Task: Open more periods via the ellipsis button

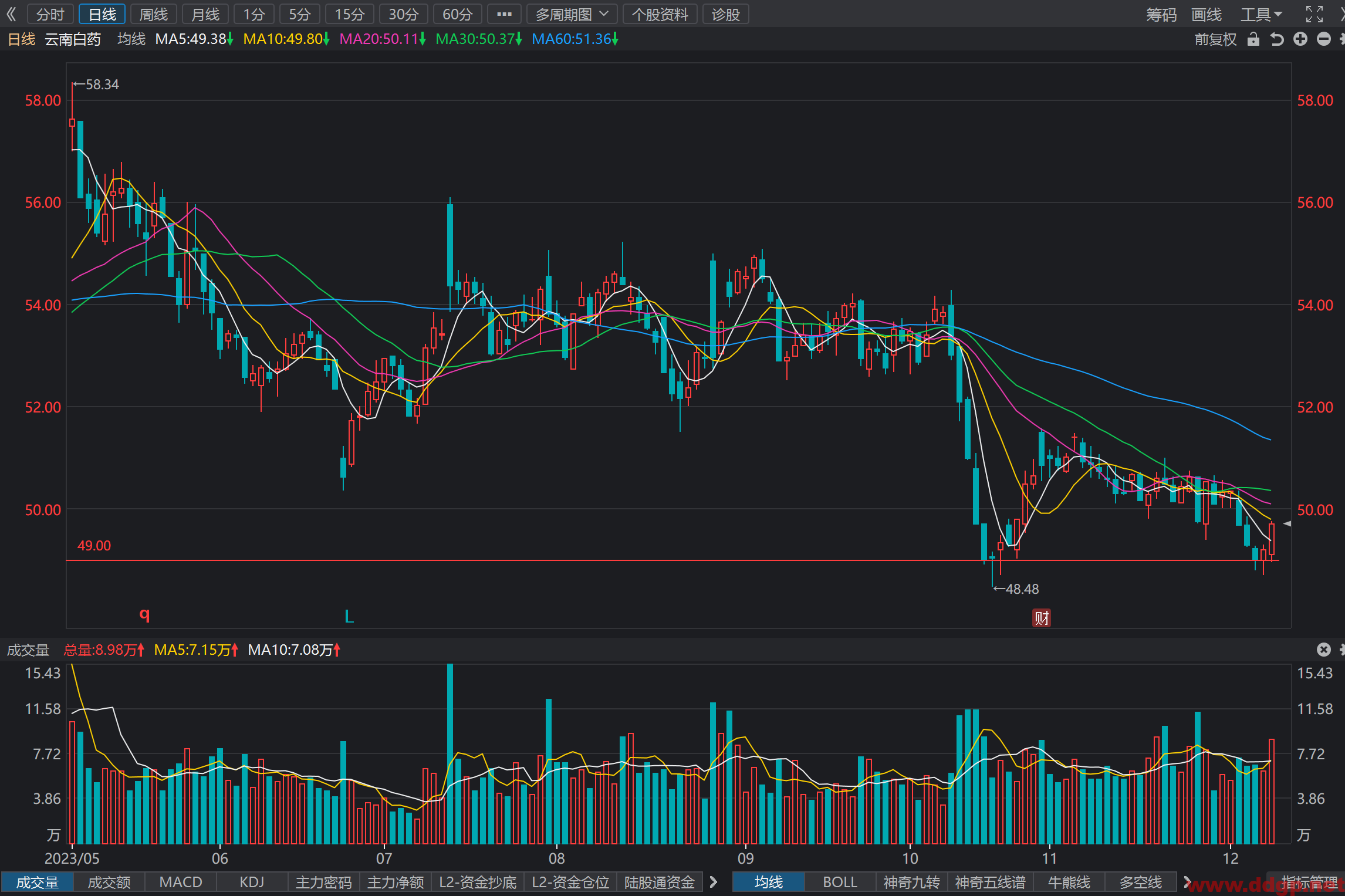Action: (x=504, y=14)
